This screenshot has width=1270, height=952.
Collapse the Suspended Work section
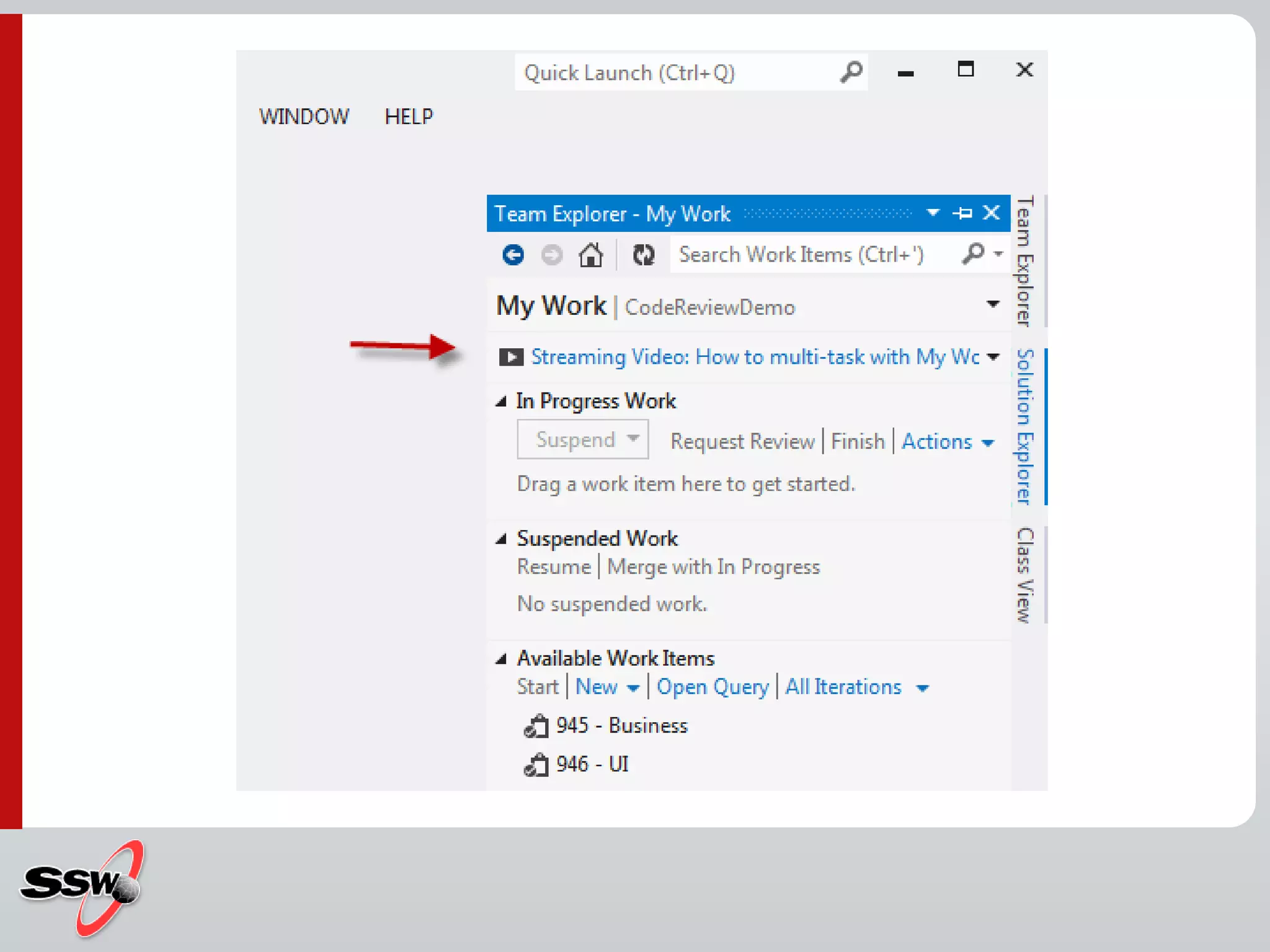501,539
